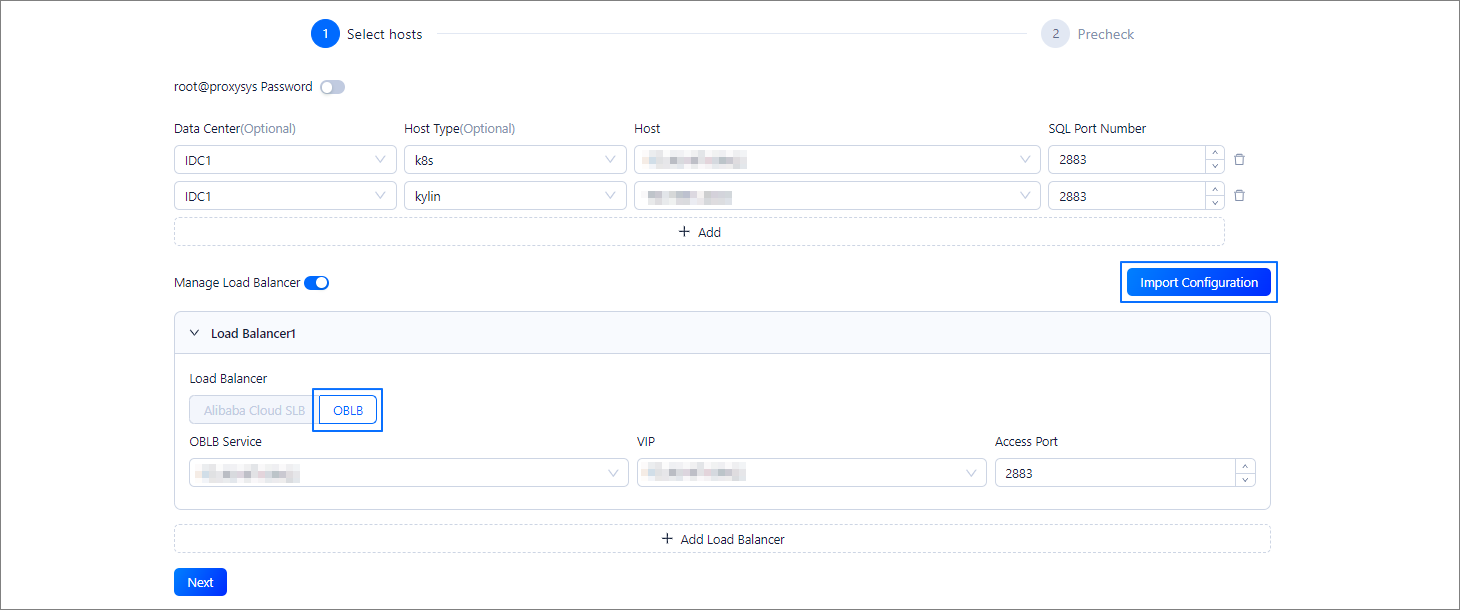This screenshot has width=1460, height=610.
Task: Disable Manage Load Balancer switch
Action: (x=316, y=283)
